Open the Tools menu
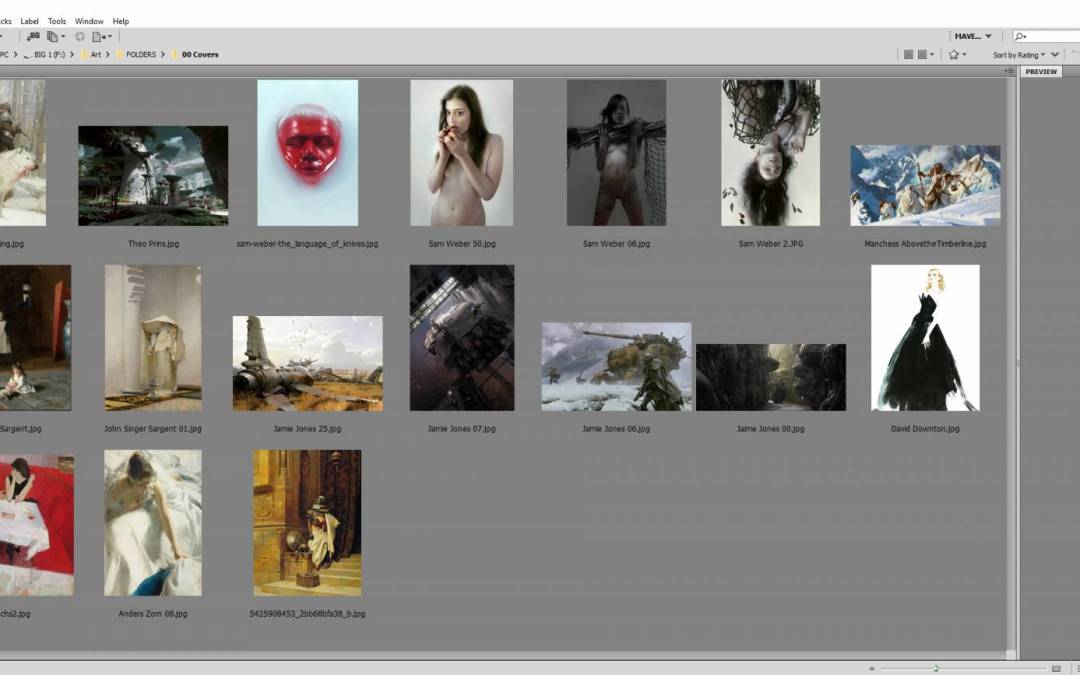 pos(57,21)
